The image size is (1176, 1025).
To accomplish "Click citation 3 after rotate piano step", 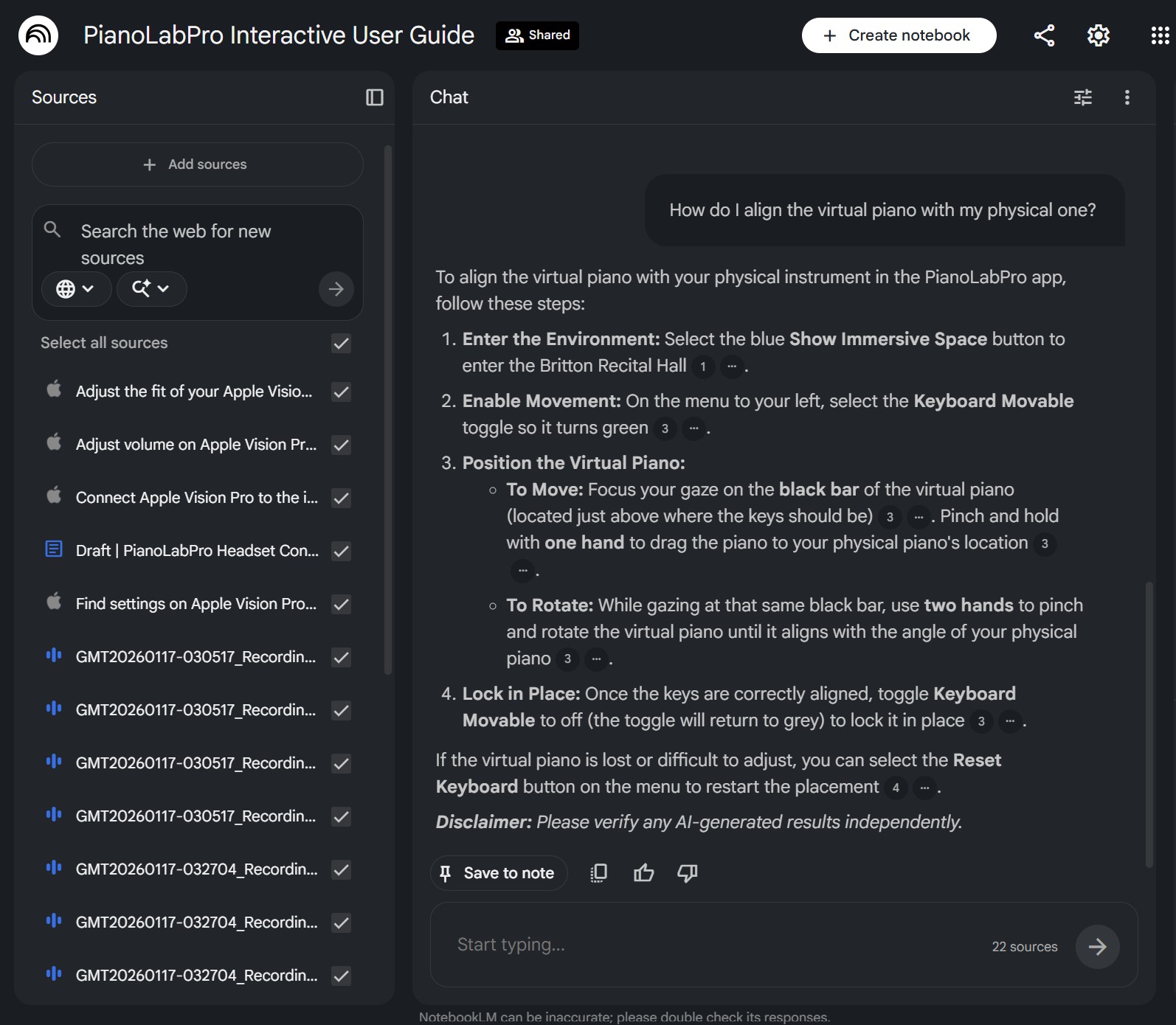I will [567, 659].
